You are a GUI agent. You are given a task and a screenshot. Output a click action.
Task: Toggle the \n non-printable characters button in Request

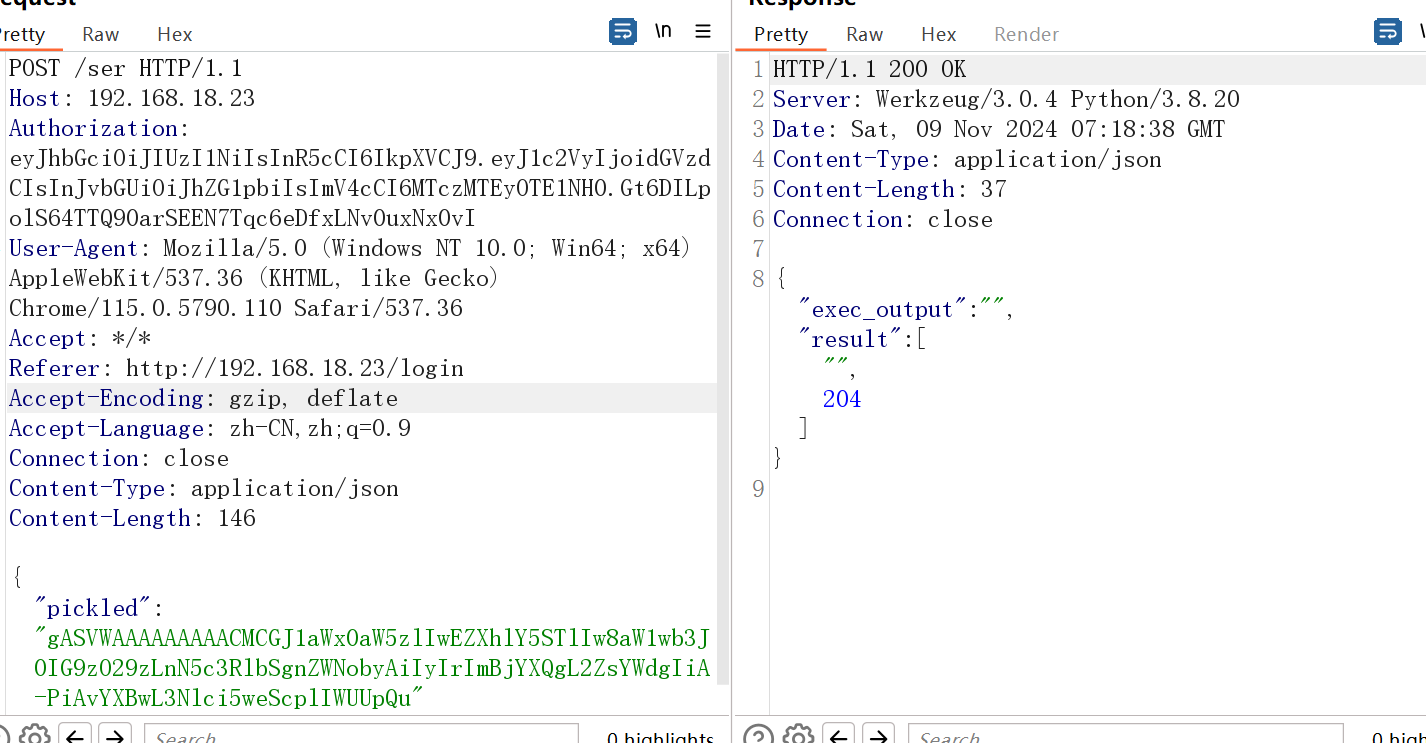(x=663, y=32)
